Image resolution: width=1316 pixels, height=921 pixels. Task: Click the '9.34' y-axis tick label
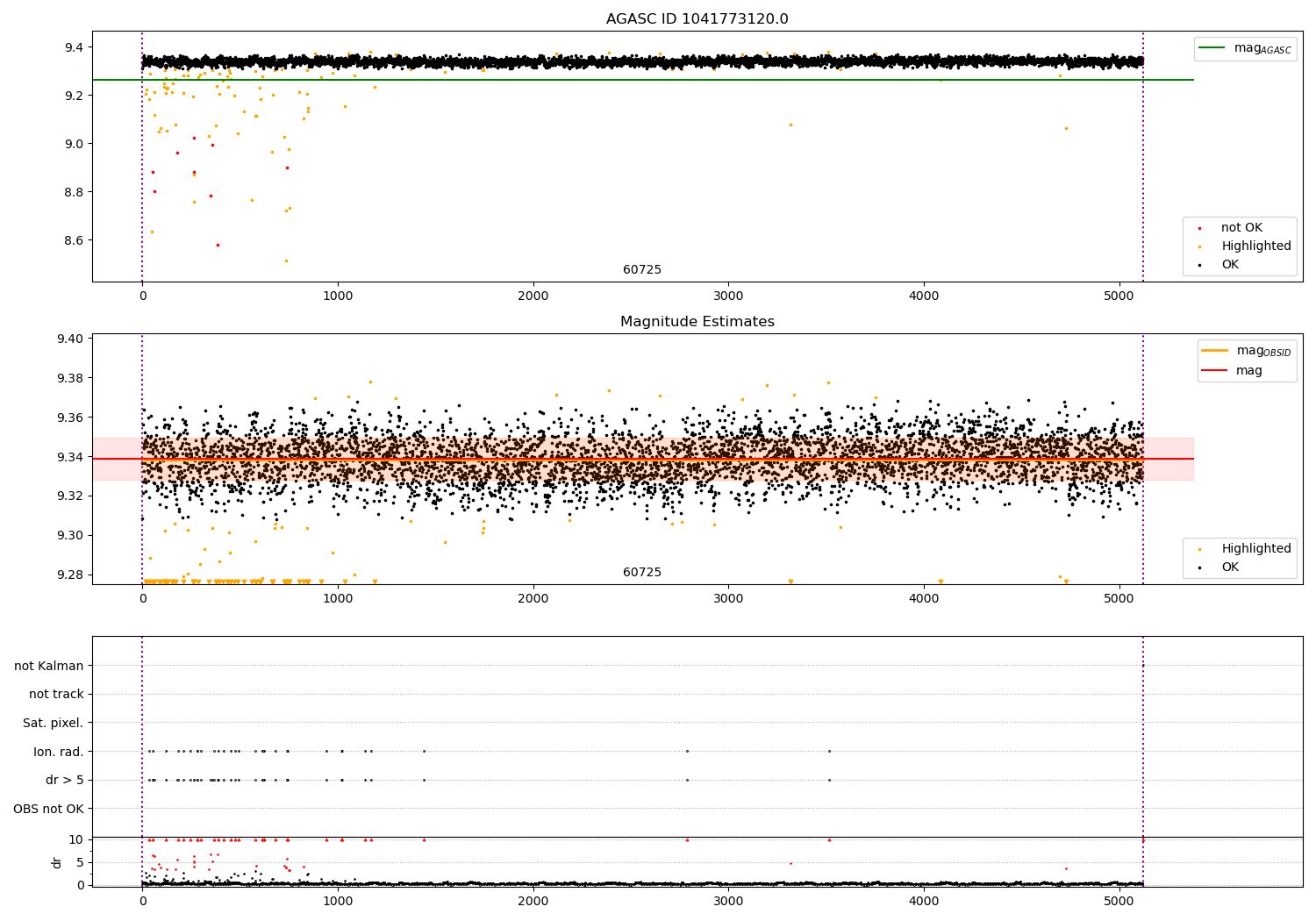[x=69, y=457]
